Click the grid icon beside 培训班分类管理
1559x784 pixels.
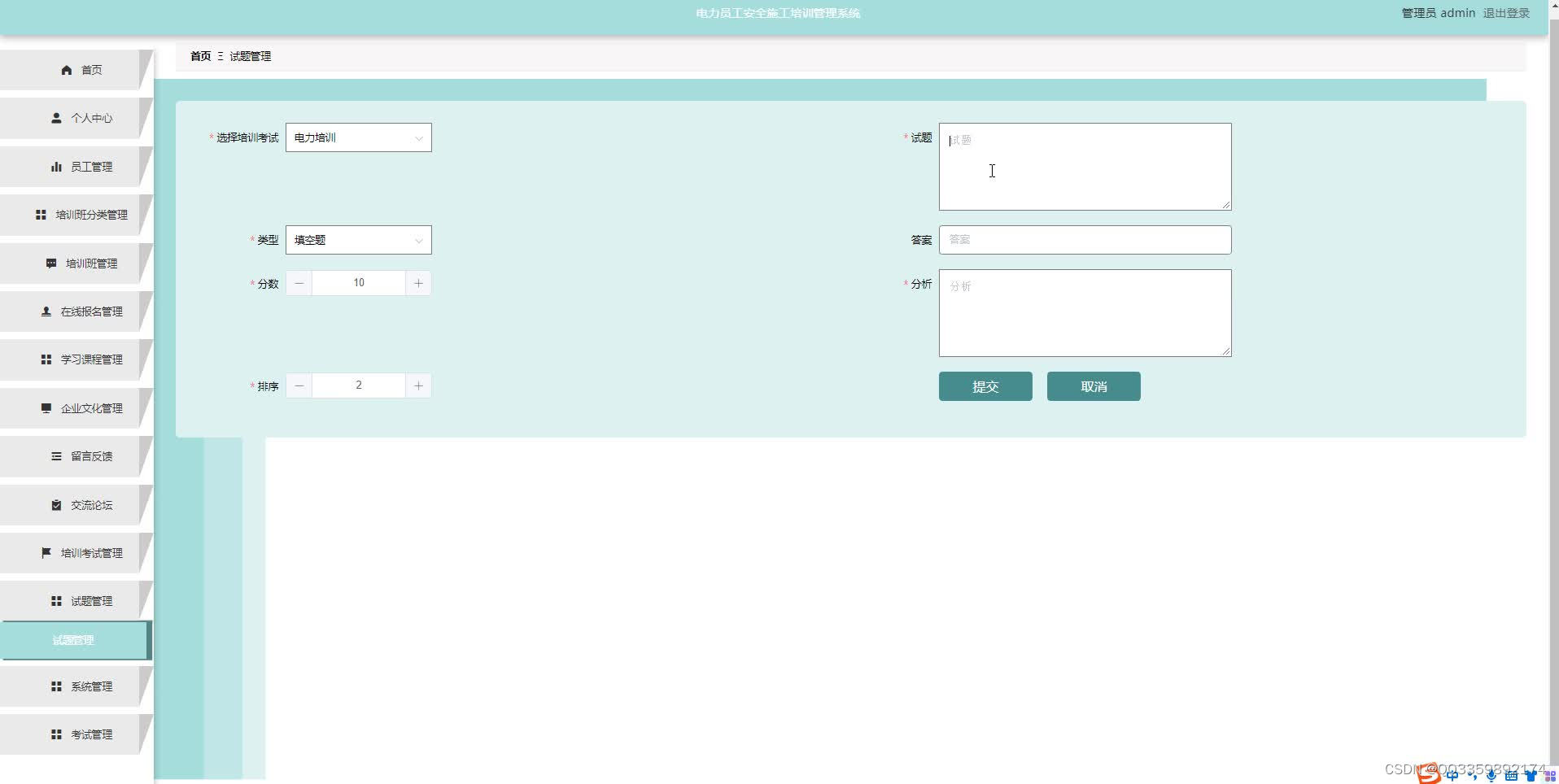click(41, 215)
